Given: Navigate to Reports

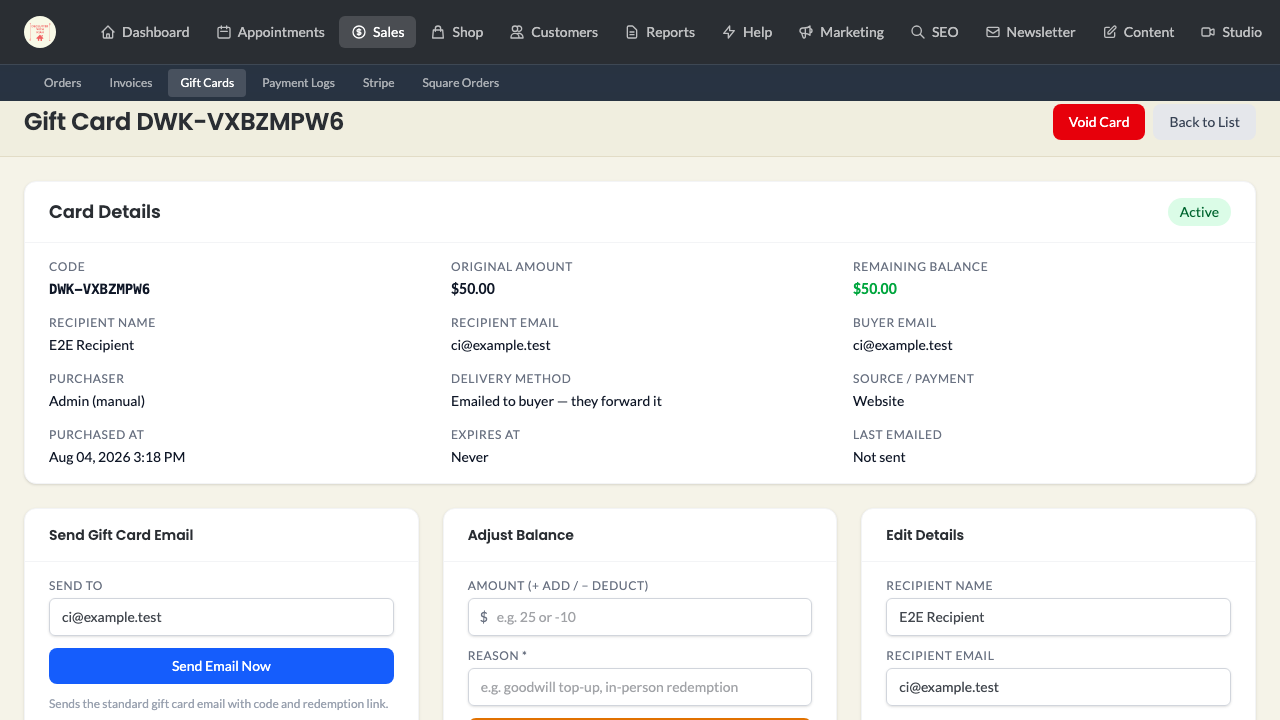Looking at the screenshot, I should (660, 32).
